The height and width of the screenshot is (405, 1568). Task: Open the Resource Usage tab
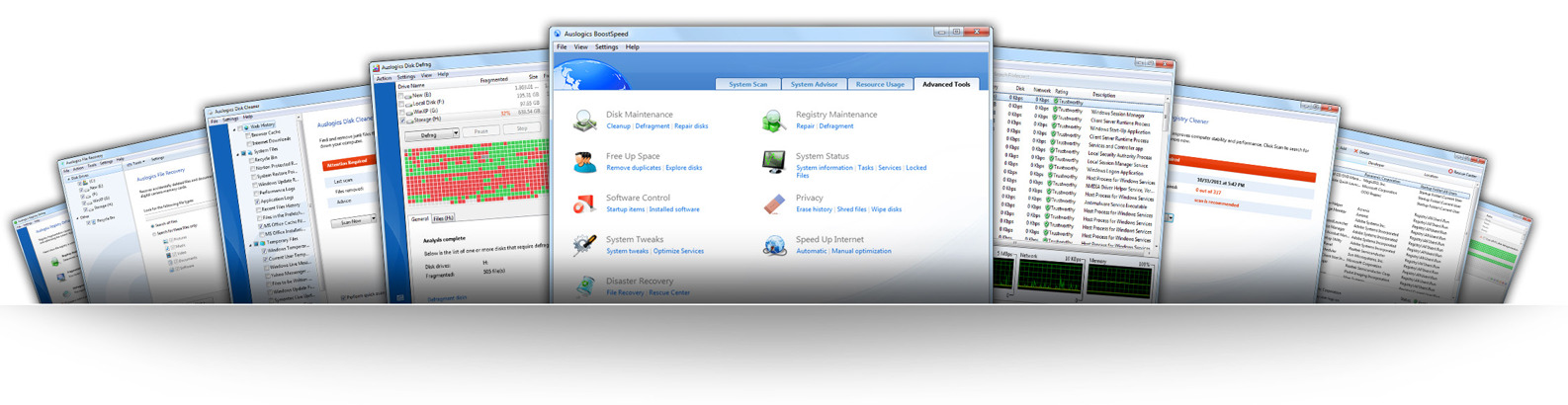879,84
